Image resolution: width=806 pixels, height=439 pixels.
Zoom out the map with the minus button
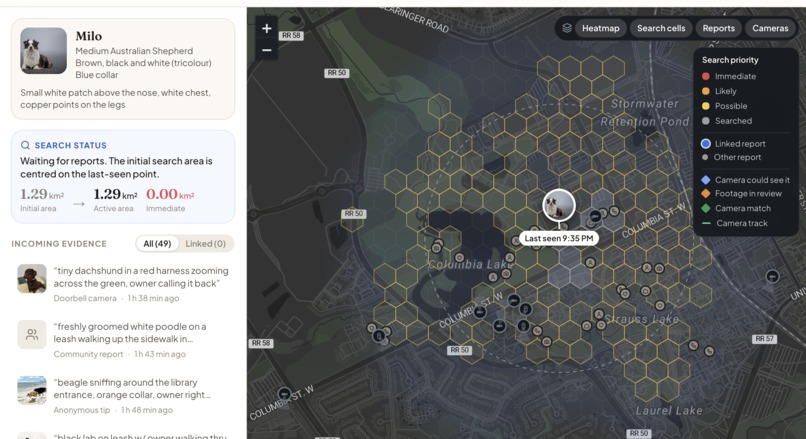click(x=266, y=50)
